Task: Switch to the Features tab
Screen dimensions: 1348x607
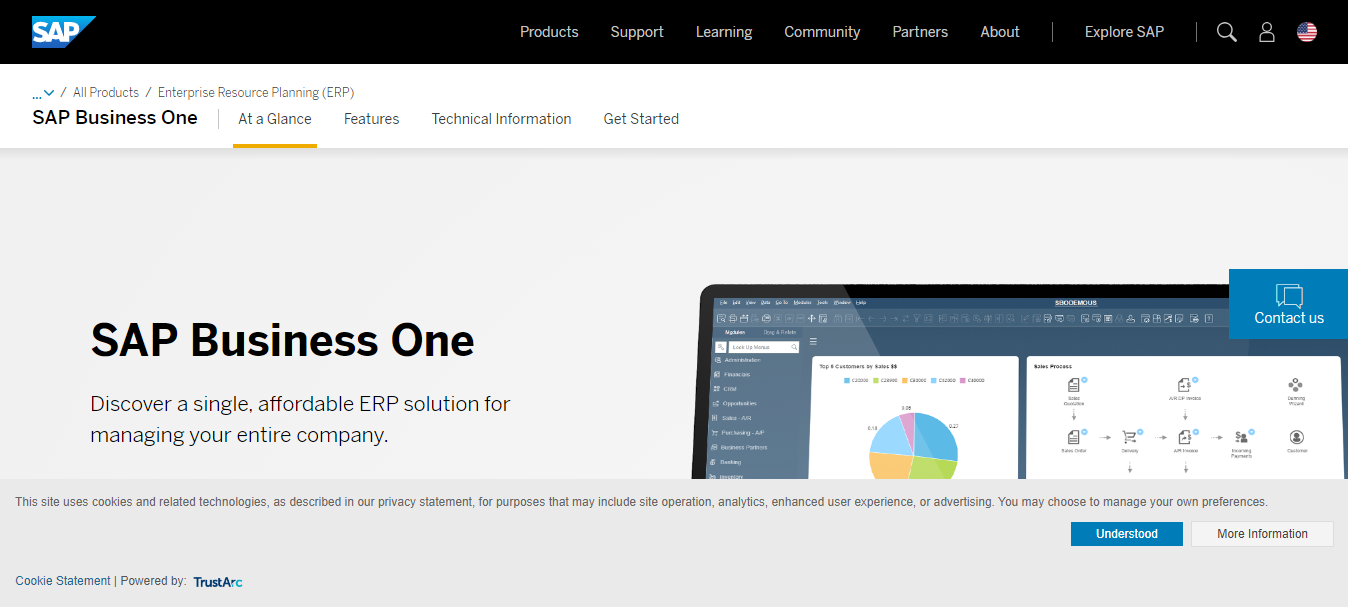Action: pyautogui.click(x=371, y=119)
